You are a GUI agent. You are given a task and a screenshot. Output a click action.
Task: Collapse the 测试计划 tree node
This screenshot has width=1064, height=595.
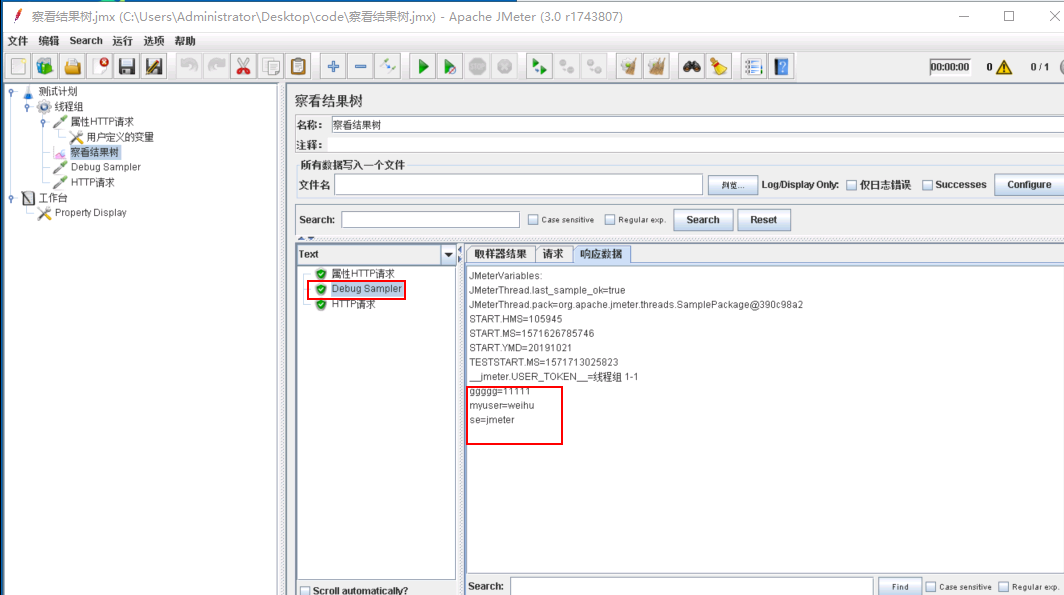[12, 92]
